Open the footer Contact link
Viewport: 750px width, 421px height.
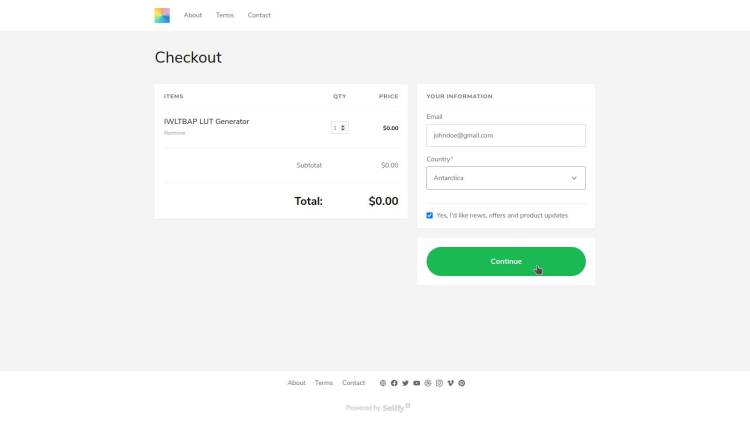(353, 383)
